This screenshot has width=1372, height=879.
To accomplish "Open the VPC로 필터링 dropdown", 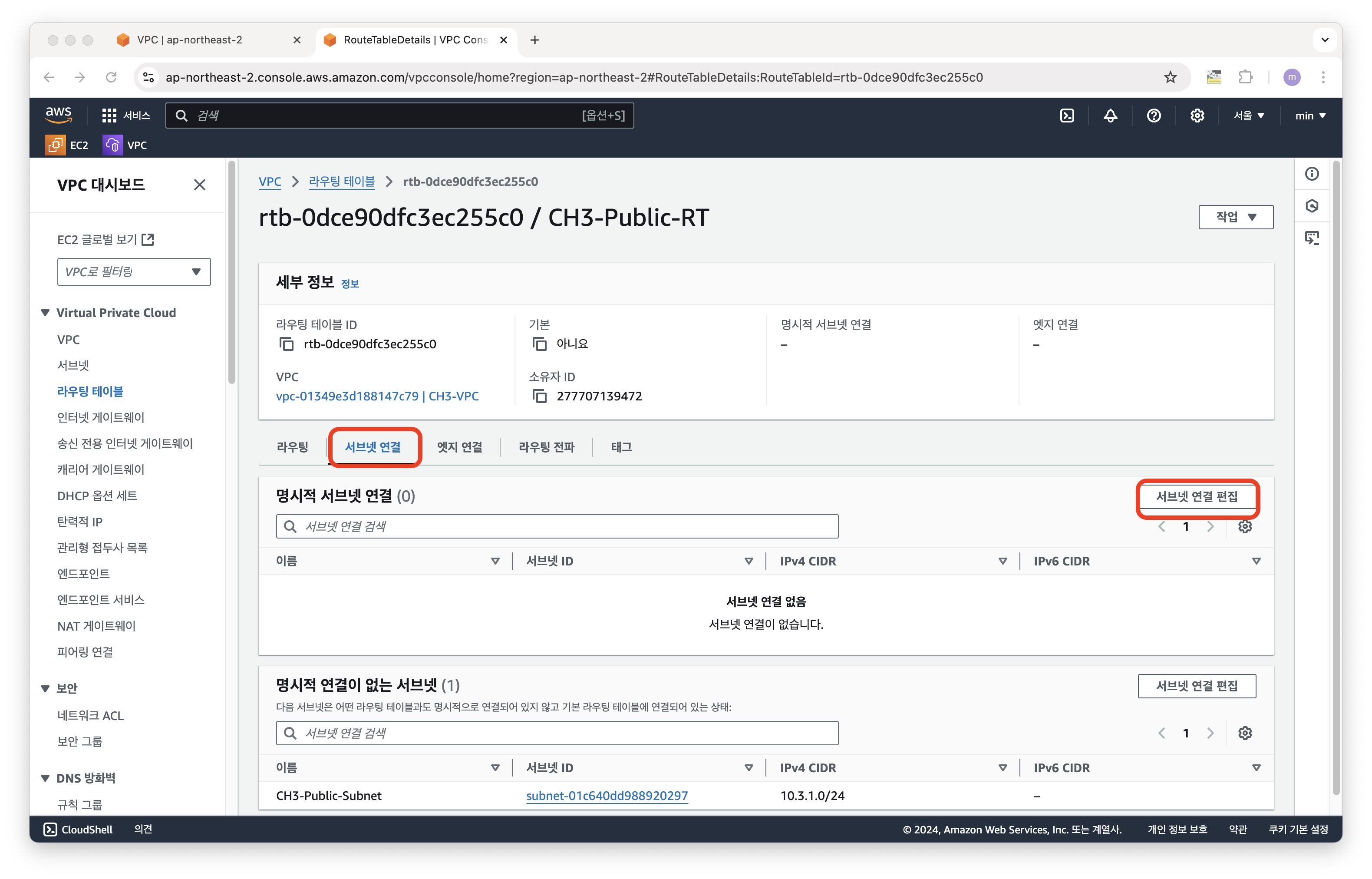I will coord(133,272).
